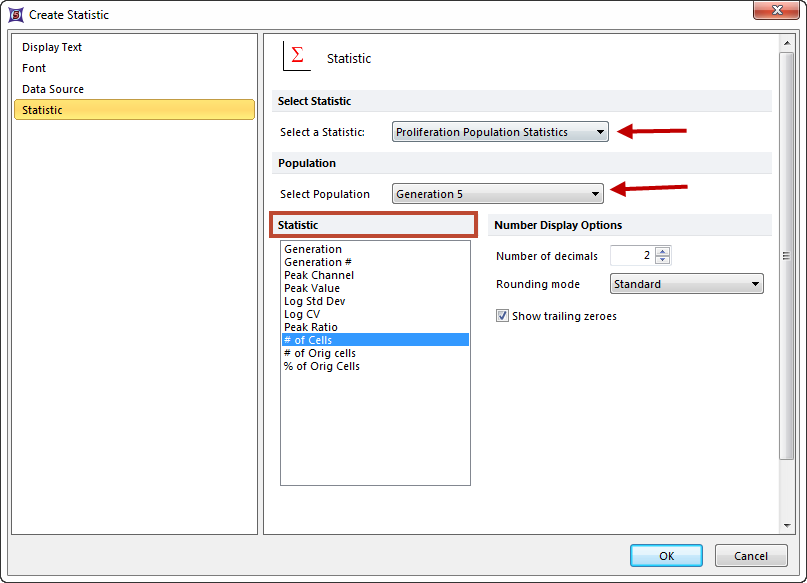807x583 pixels.
Task: Click the Population section header
Action: [x=522, y=163]
